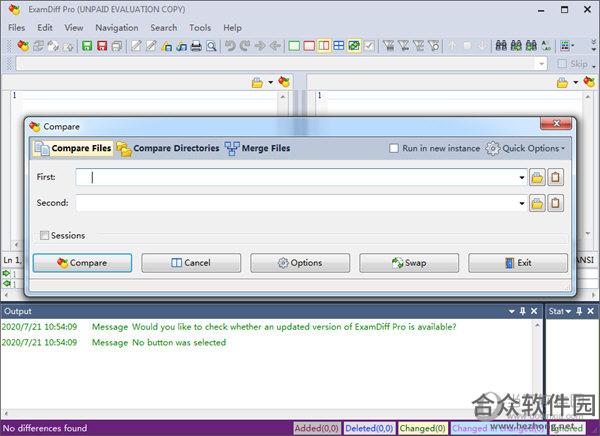600x436 pixels.
Task: Enable Run in new instance checkbox
Action: [394, 148]
